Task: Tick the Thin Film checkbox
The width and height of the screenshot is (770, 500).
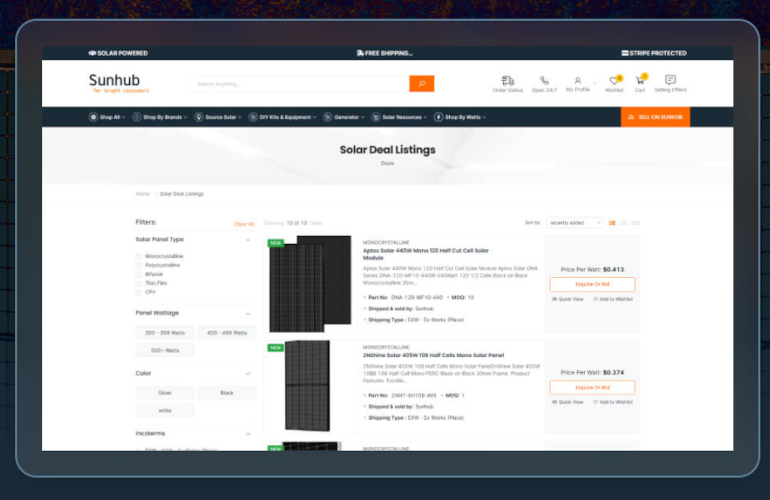Action: [139, 283]
